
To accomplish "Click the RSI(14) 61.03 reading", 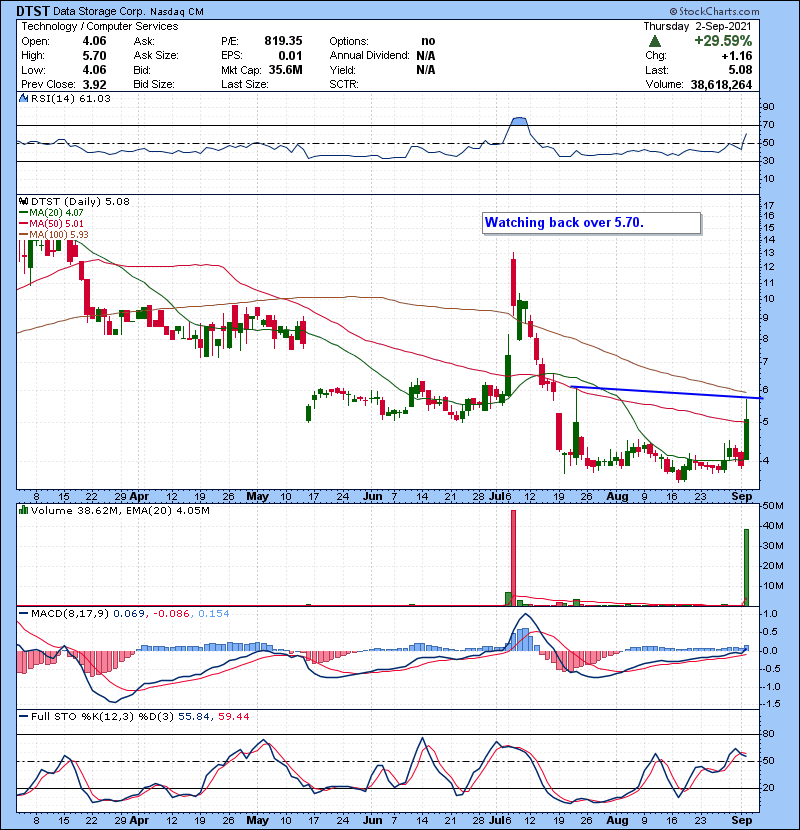I will tap(71, 98).
